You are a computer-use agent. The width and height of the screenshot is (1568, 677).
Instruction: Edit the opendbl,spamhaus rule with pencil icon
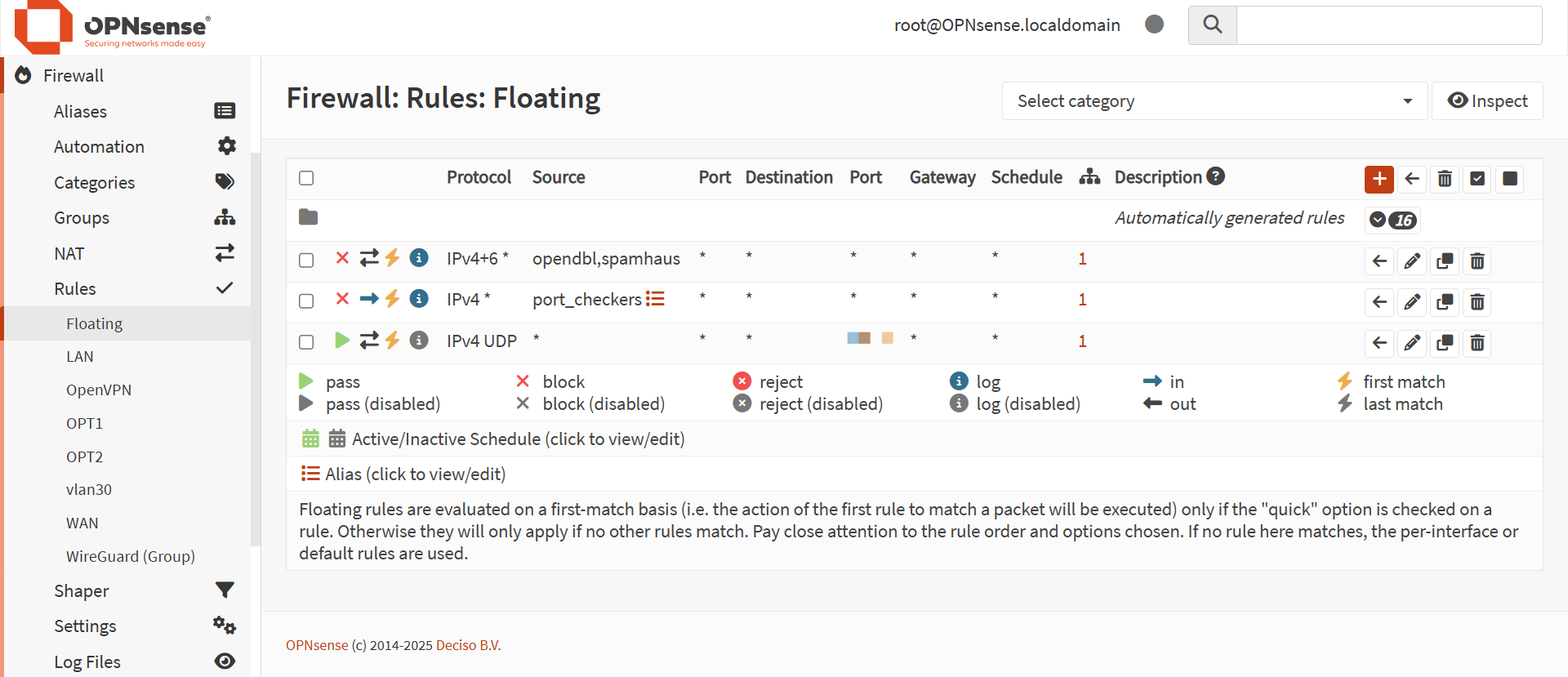pyautogui.click(x=1411, y=261)
